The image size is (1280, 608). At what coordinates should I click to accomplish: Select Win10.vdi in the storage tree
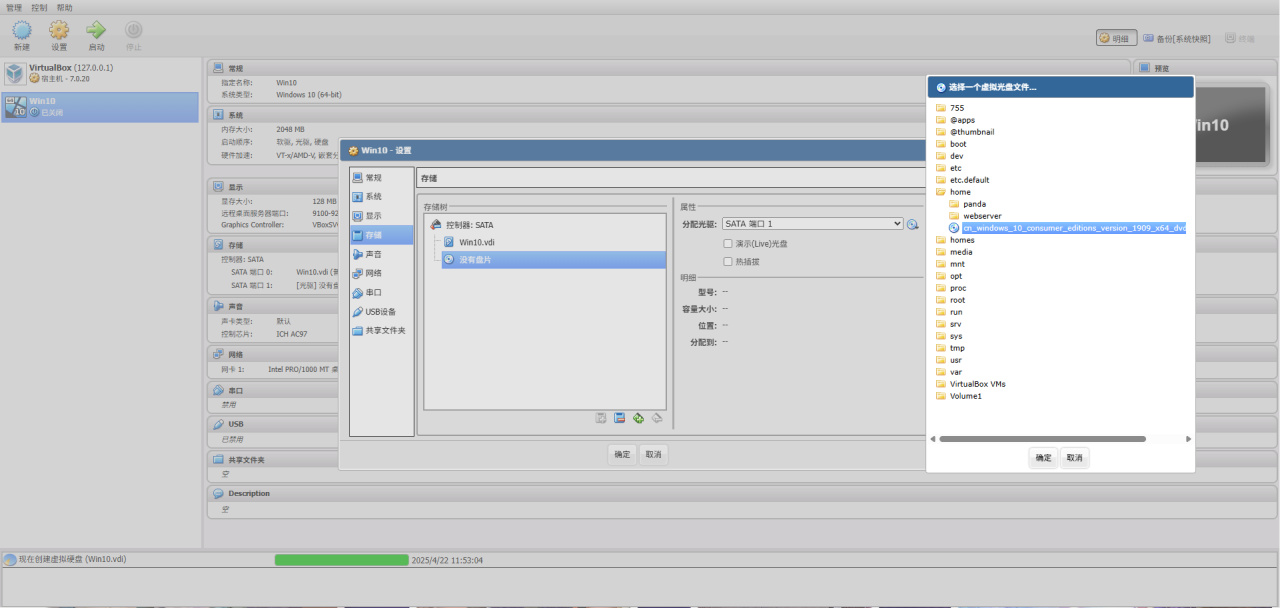click(x=476, y=242)
